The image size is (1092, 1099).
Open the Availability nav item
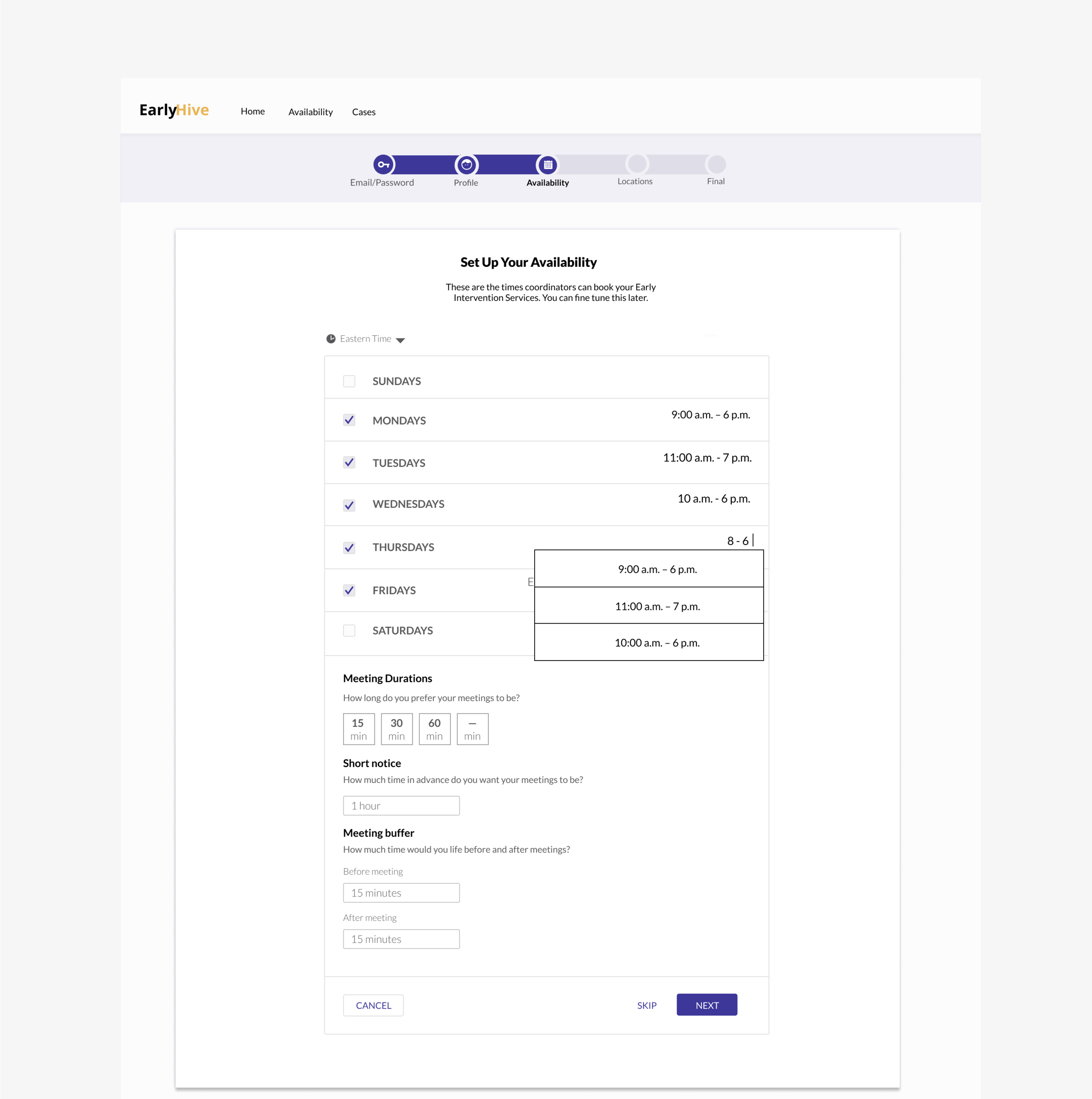coord(311,112)
